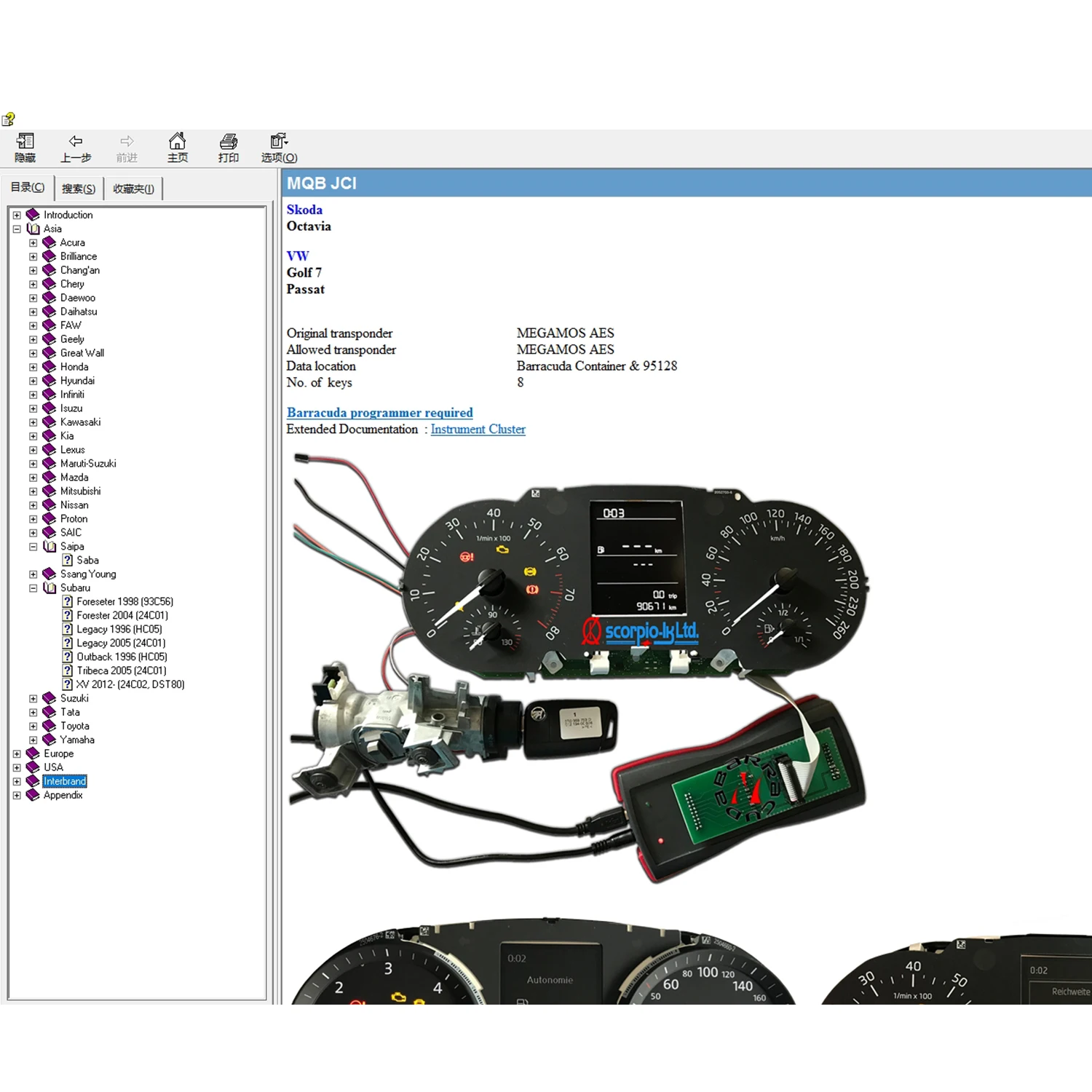Collapse the Subaru tree node

pyautogui.click(x=33, y=587)
